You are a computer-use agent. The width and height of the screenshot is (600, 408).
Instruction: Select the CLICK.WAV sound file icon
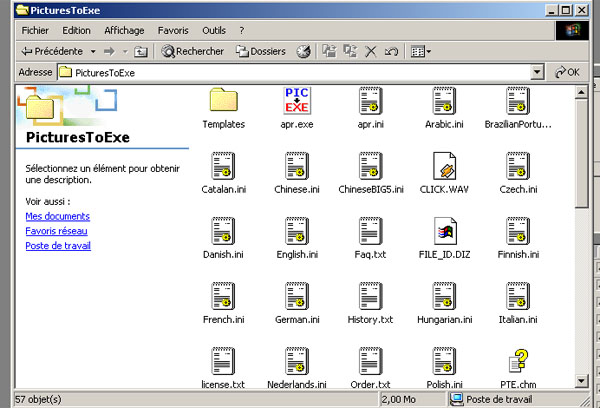pyautogui.click(x=444, y=166)
